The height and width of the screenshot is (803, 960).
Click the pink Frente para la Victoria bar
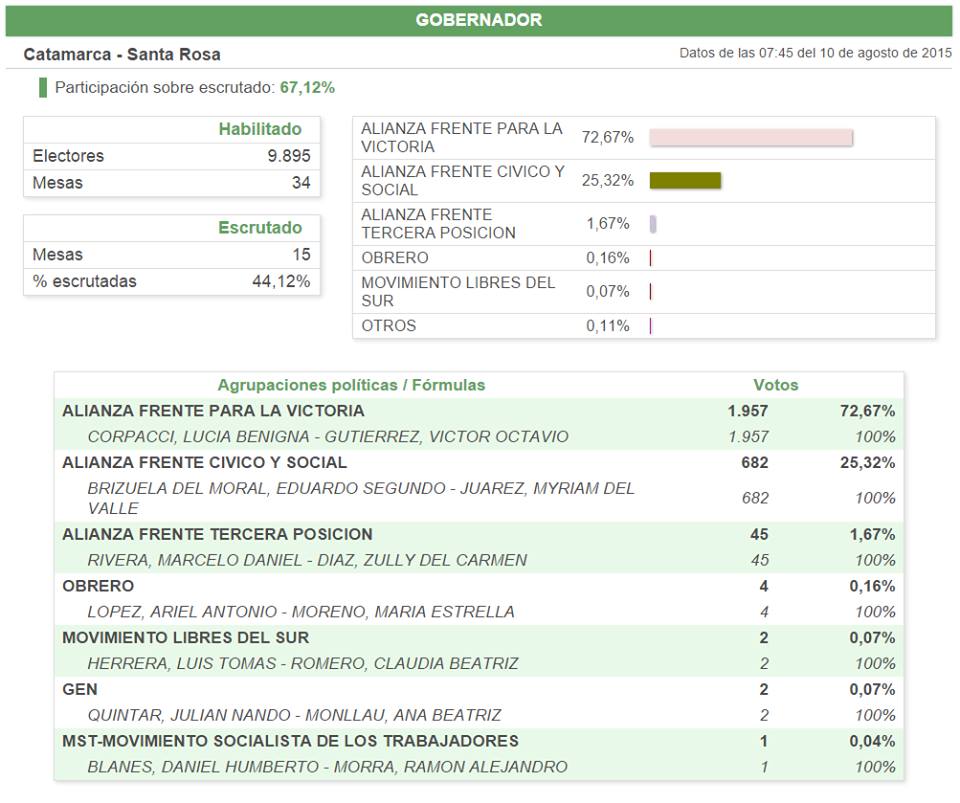pos(750,138)
